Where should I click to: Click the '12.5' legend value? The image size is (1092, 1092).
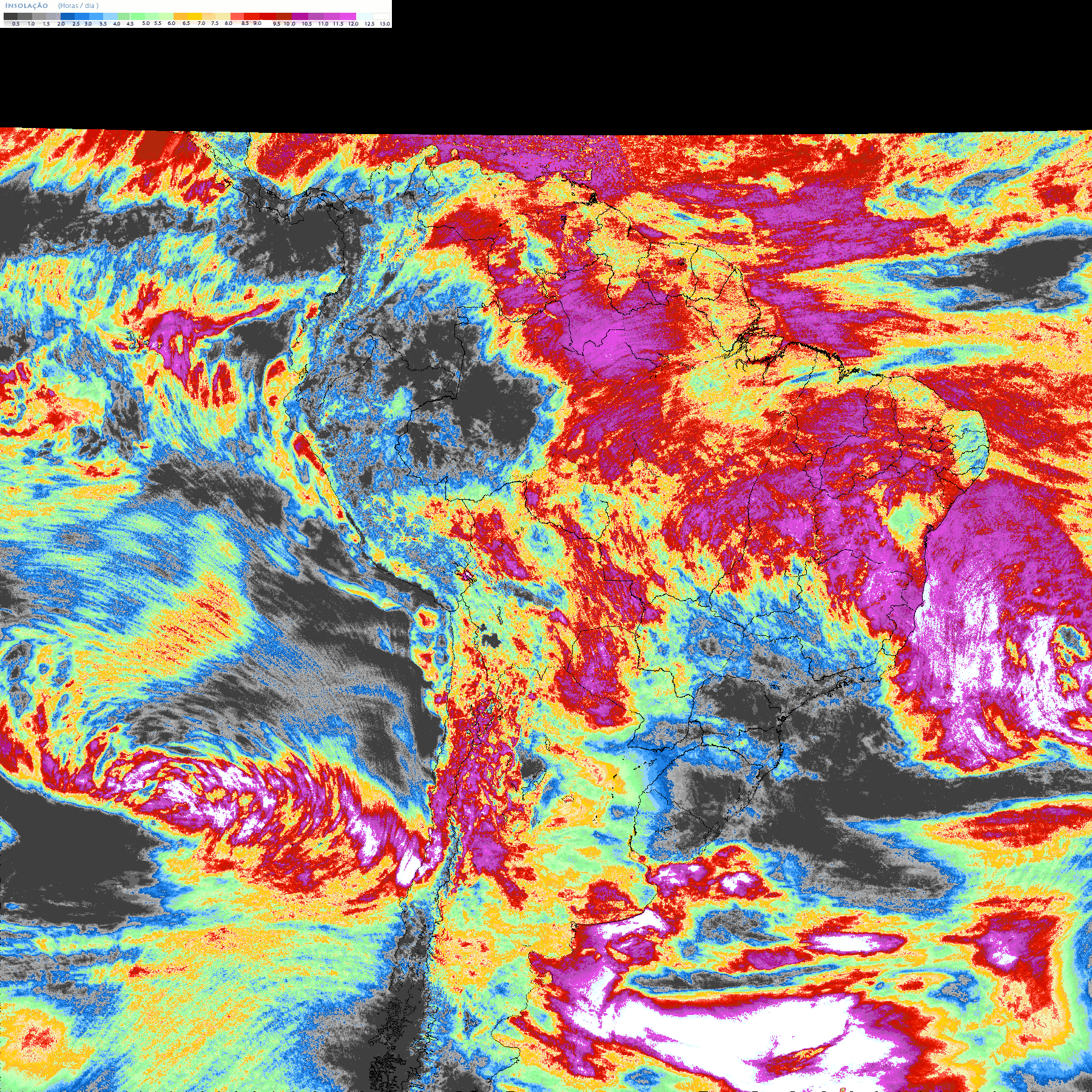(x=369, y=24)
